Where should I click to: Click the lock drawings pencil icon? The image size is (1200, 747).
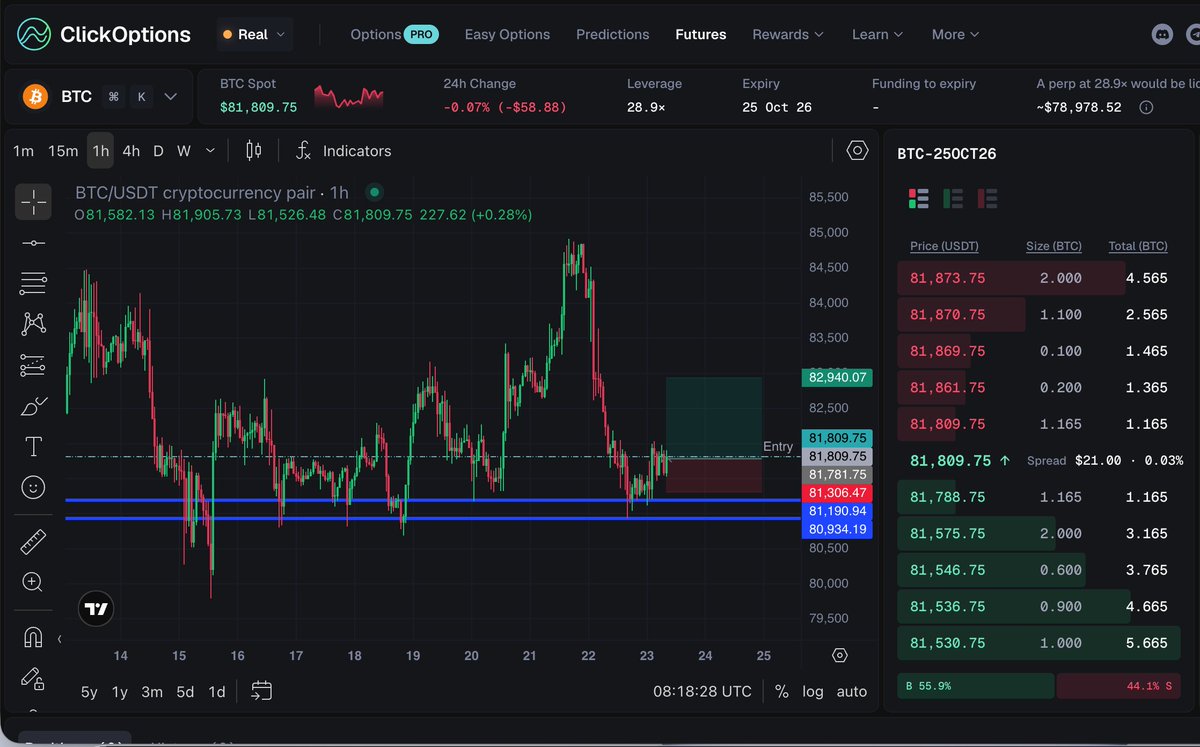pos(33,678)
